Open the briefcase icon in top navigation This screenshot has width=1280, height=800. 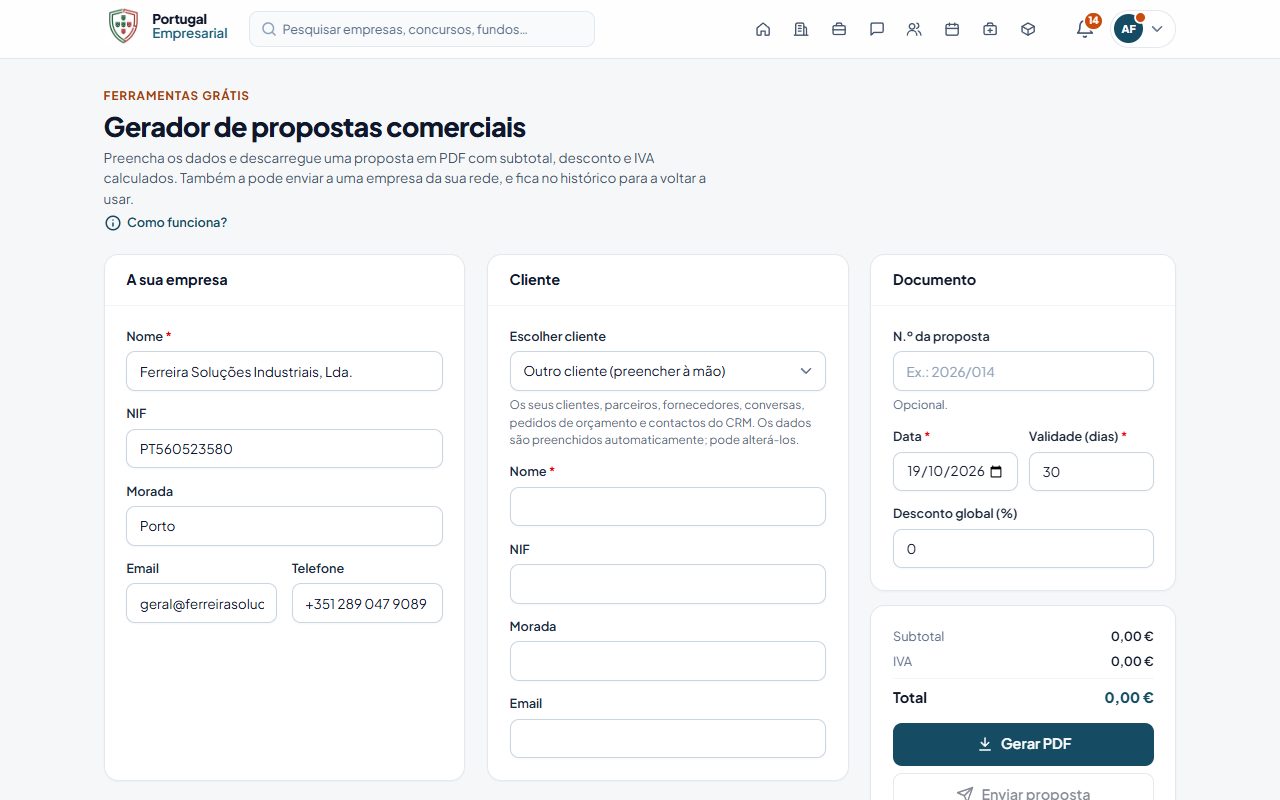839,29
